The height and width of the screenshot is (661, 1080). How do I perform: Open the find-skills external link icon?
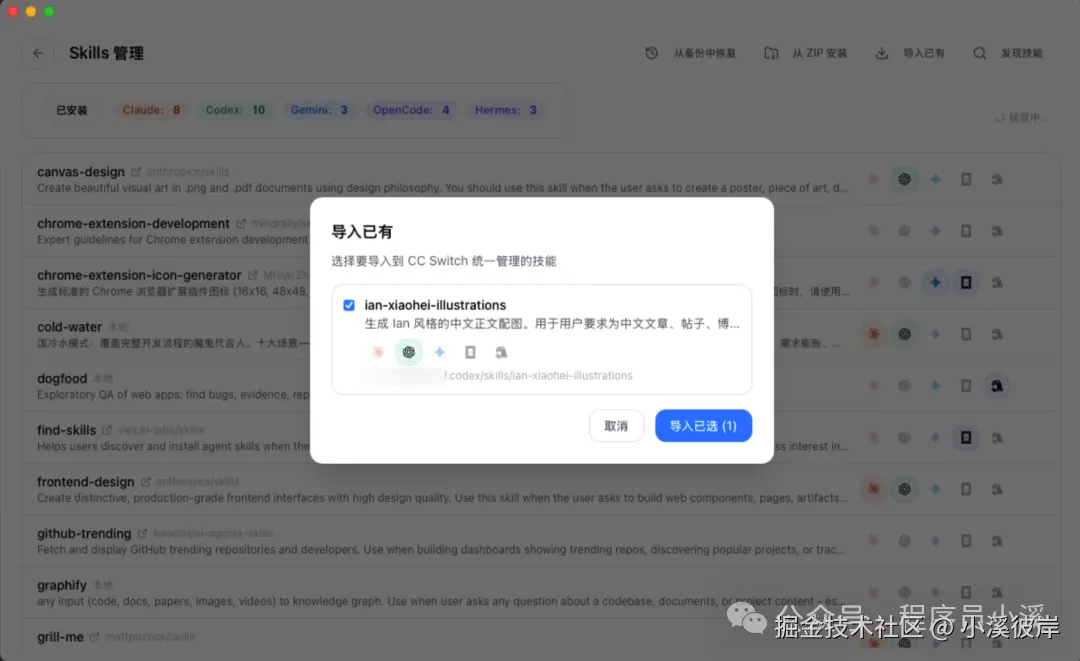pos(107,430)
